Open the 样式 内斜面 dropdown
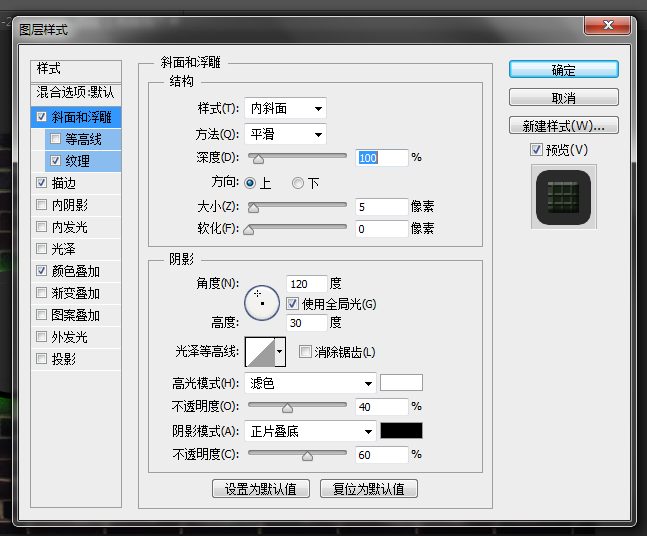The image size is (647, 536). click(286, 108)
